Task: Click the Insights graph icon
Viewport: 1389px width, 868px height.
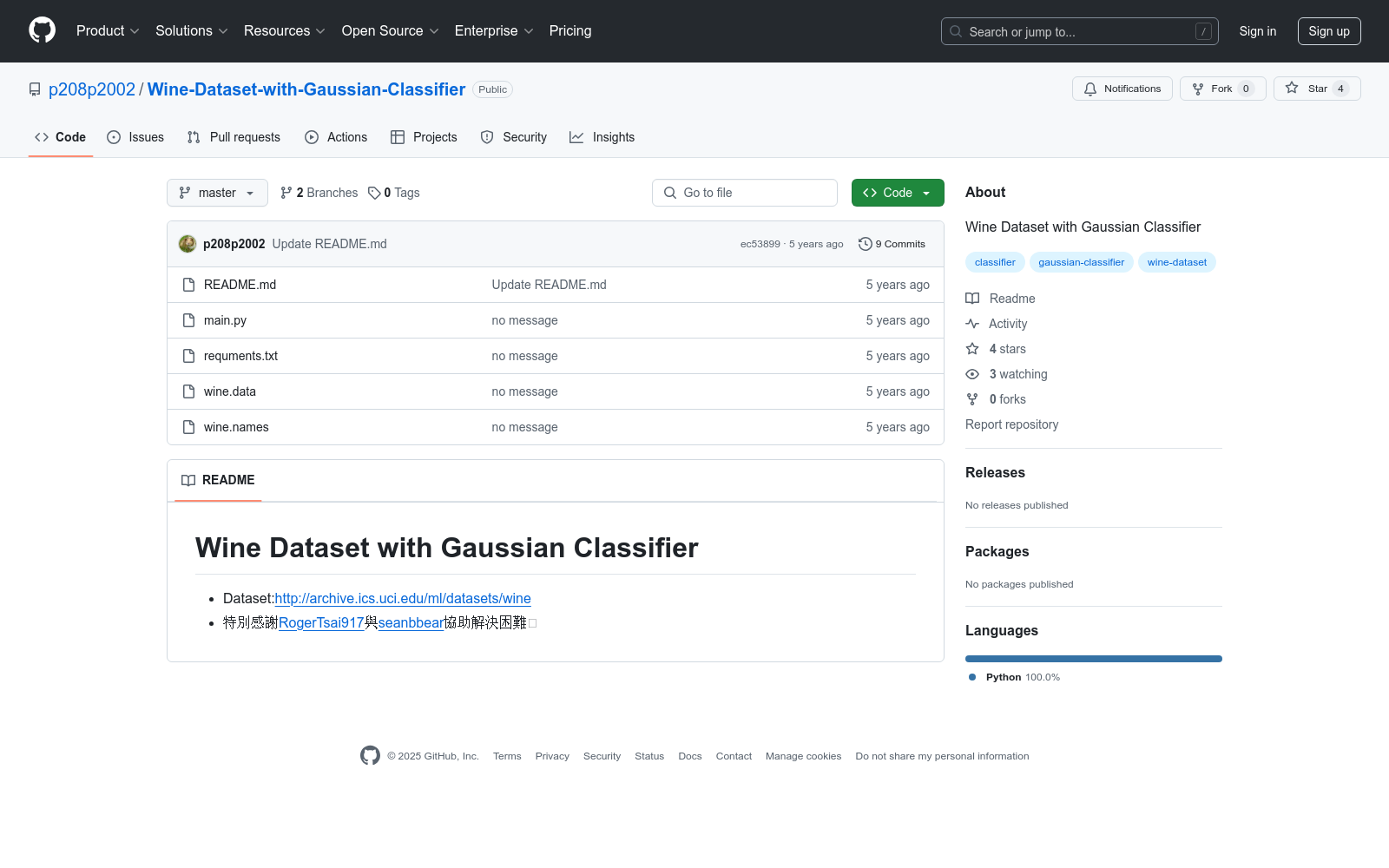Action: coord(576,137)
